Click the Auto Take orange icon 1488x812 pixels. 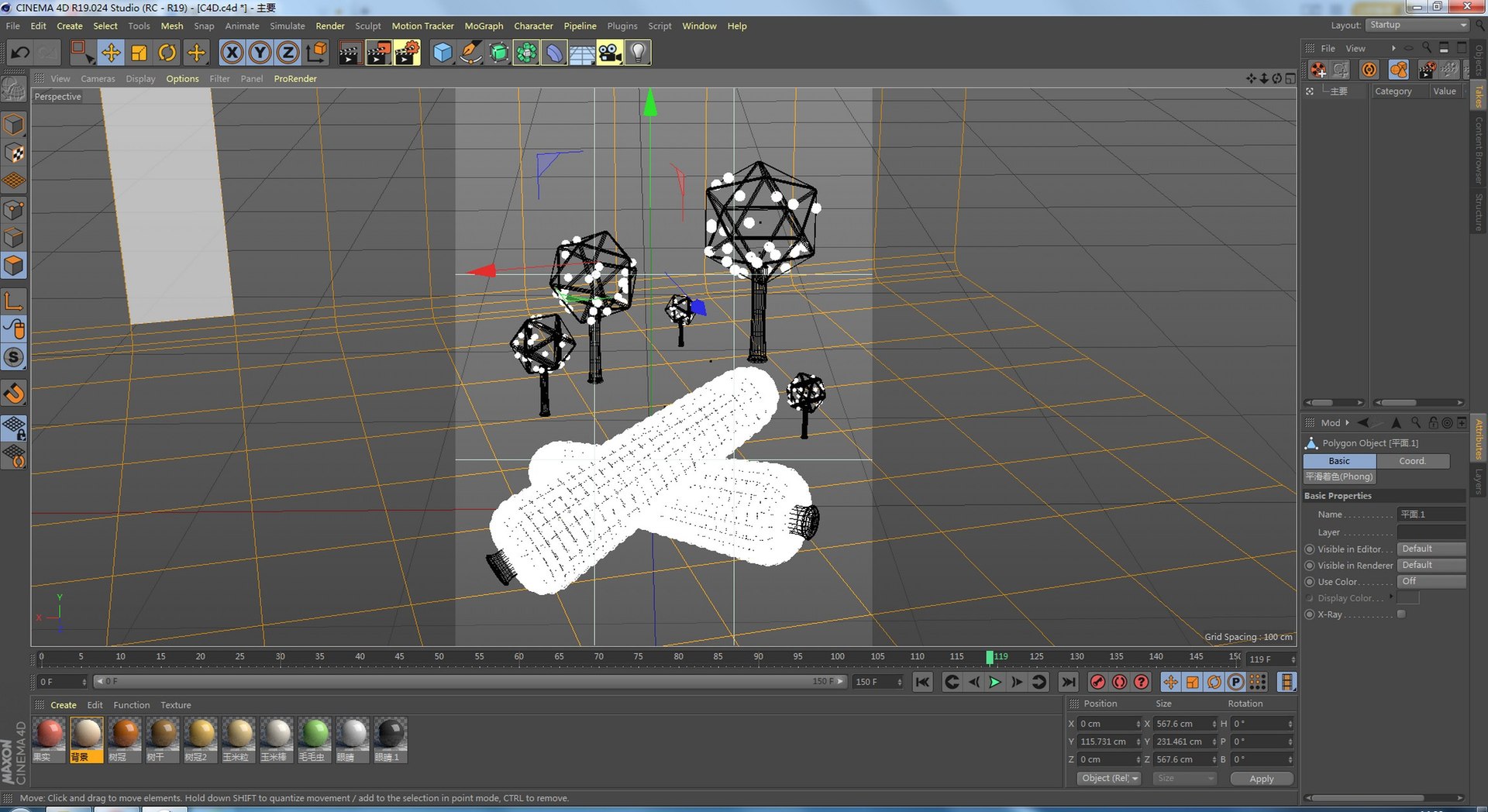(1369, 70)
